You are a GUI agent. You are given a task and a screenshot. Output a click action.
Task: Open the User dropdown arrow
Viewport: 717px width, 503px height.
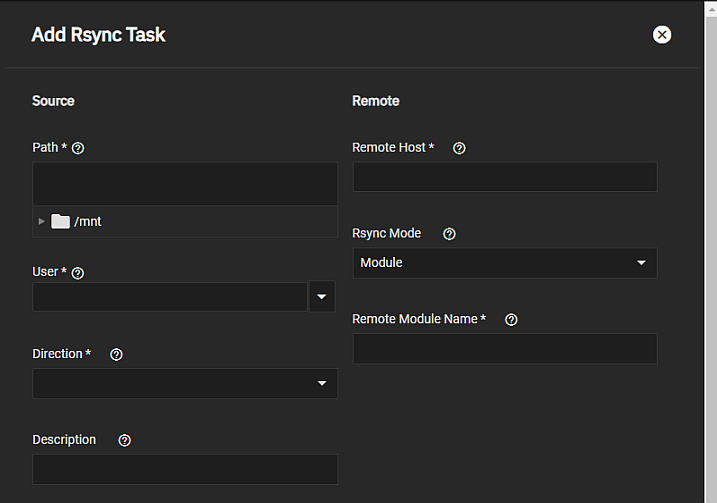[322, 297]
